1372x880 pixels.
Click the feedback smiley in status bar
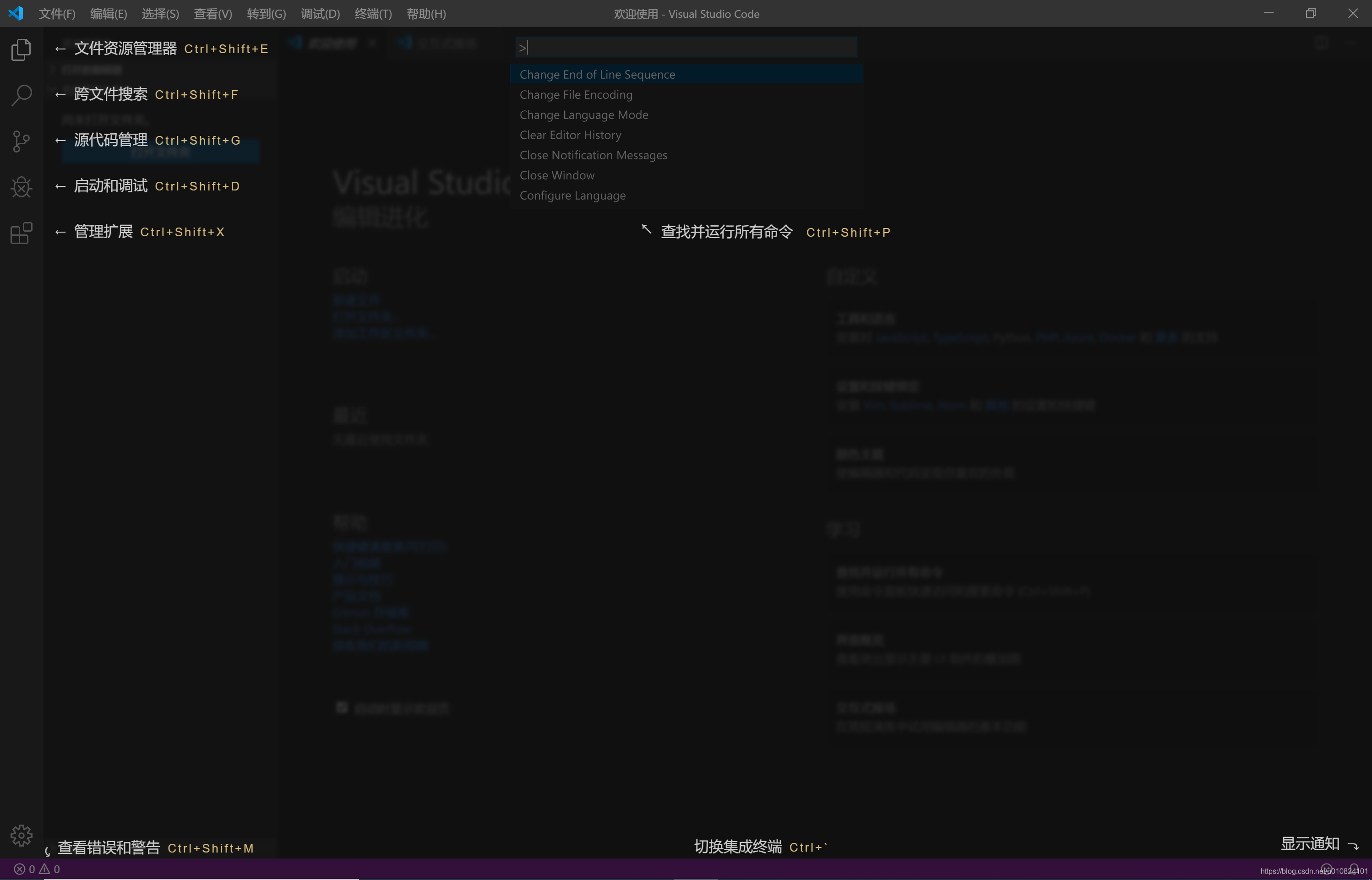[1327, 869]
